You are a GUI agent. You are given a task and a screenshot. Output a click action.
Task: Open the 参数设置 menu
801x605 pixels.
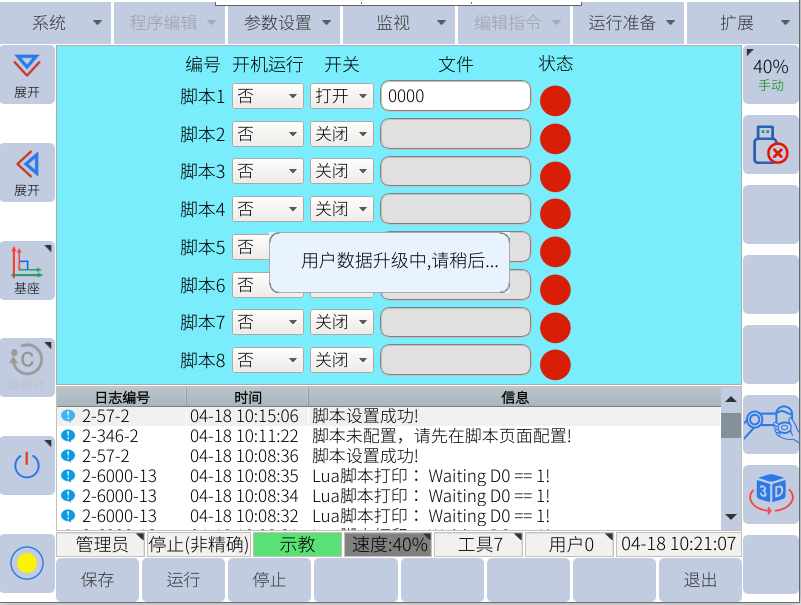pos(284,23)
